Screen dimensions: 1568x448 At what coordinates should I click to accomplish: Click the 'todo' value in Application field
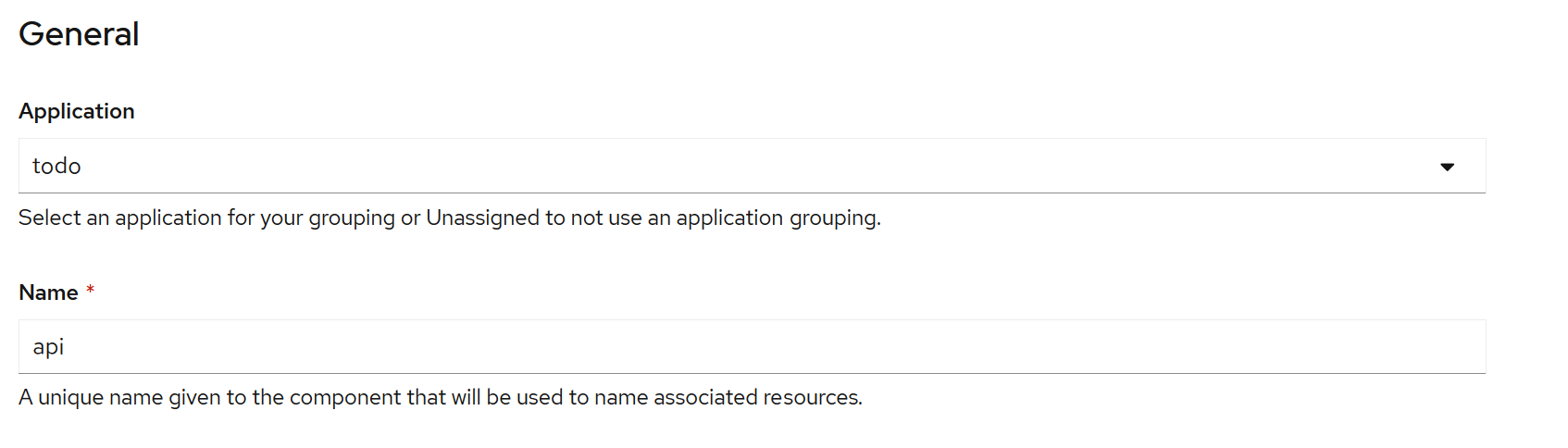56,166
